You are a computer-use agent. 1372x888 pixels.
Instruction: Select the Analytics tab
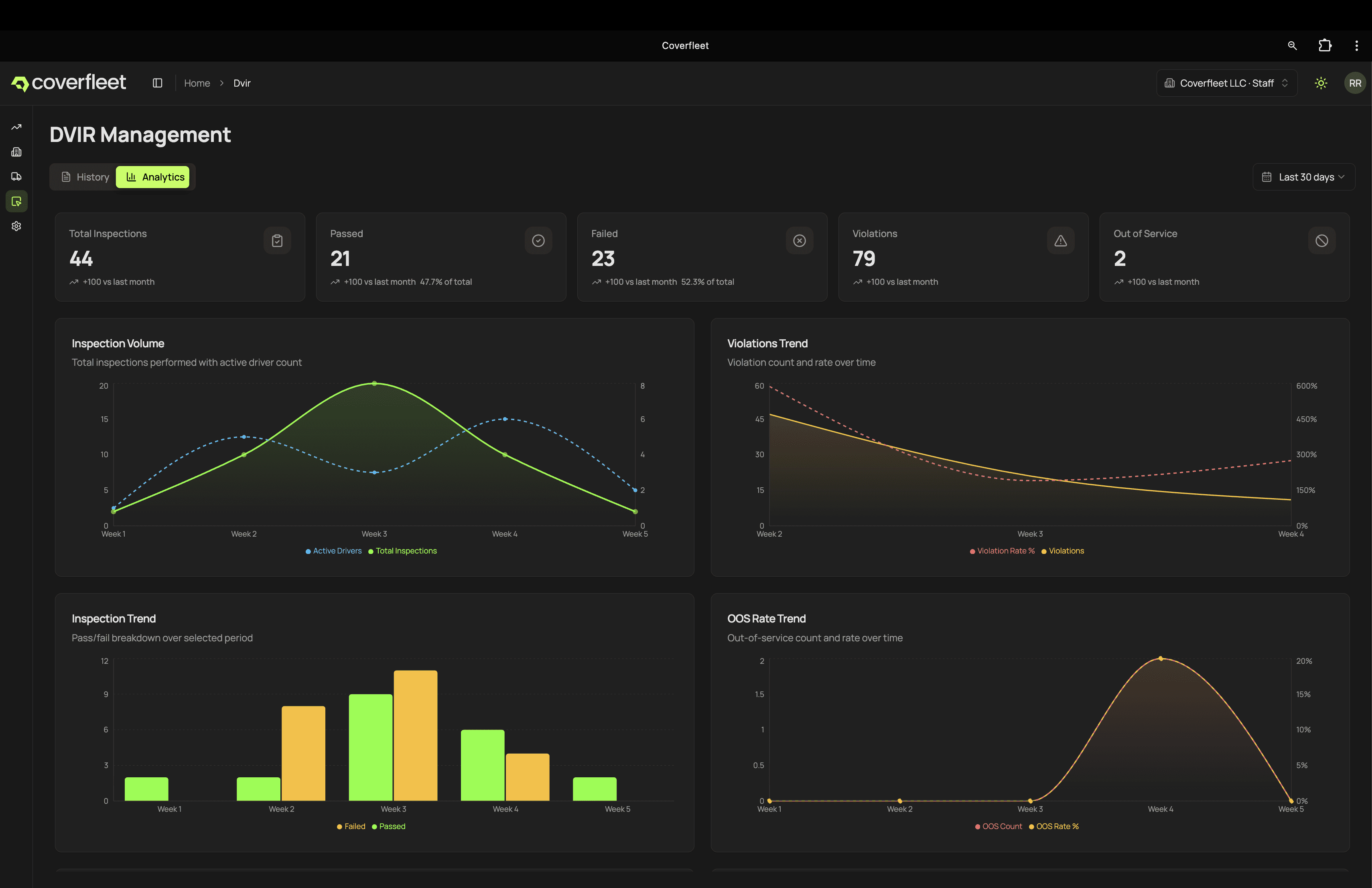(x=153, y=177)
